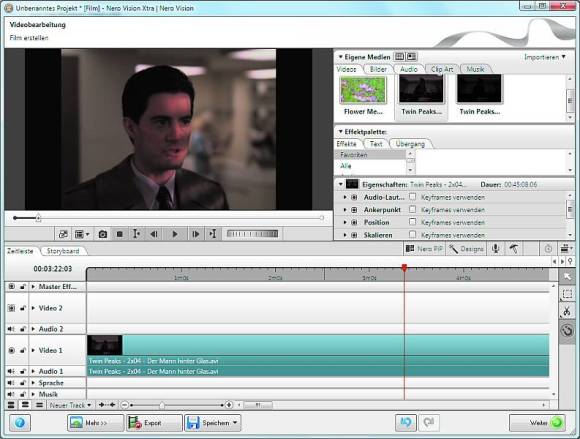Click the redo button
The width and height of the screenshot is (580, 439).
click(429, 422)
